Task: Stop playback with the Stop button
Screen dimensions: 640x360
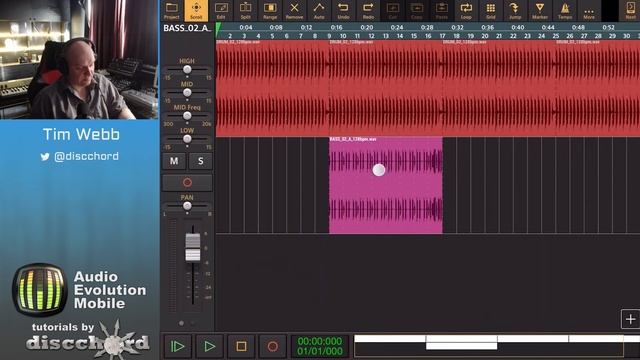Action: click(241, 347)
